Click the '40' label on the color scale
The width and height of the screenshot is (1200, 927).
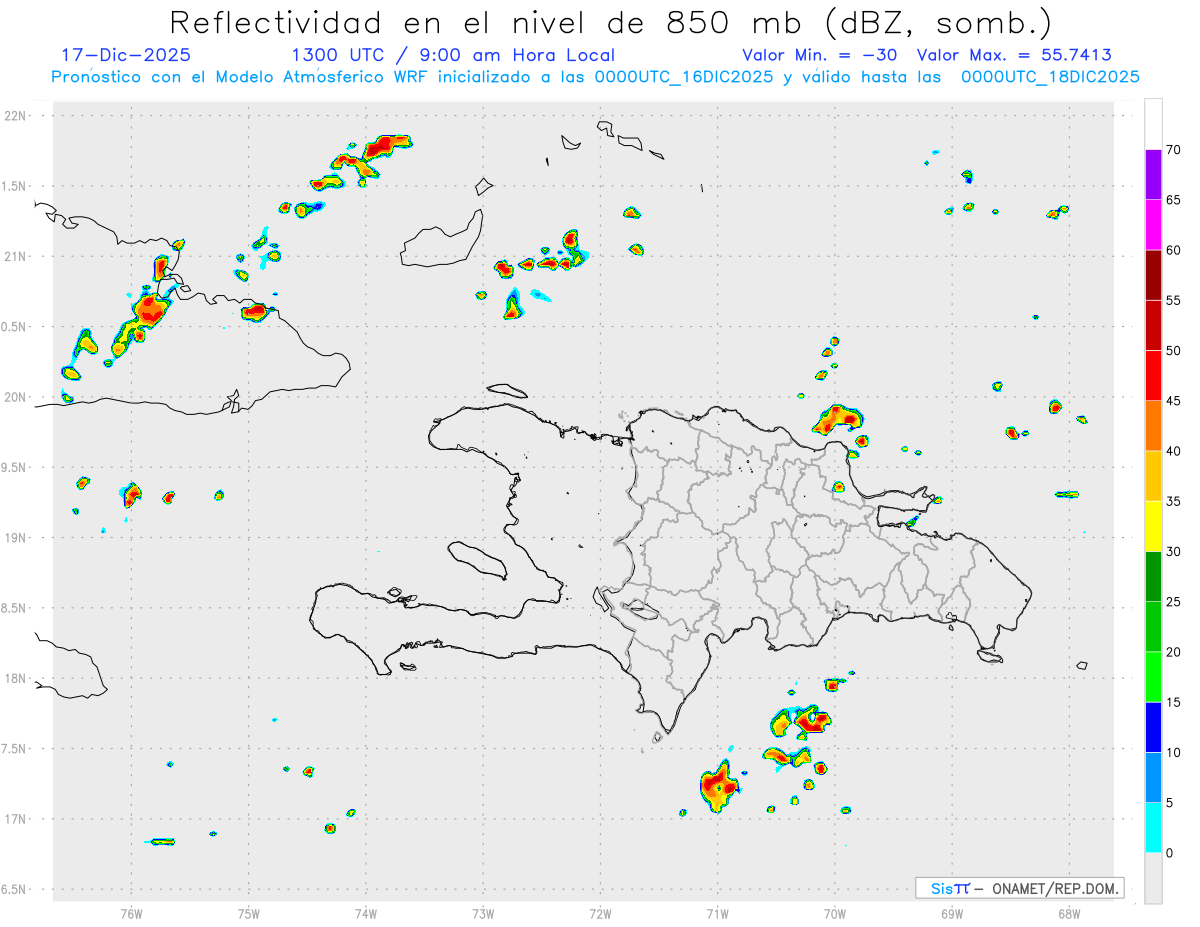1174,451
